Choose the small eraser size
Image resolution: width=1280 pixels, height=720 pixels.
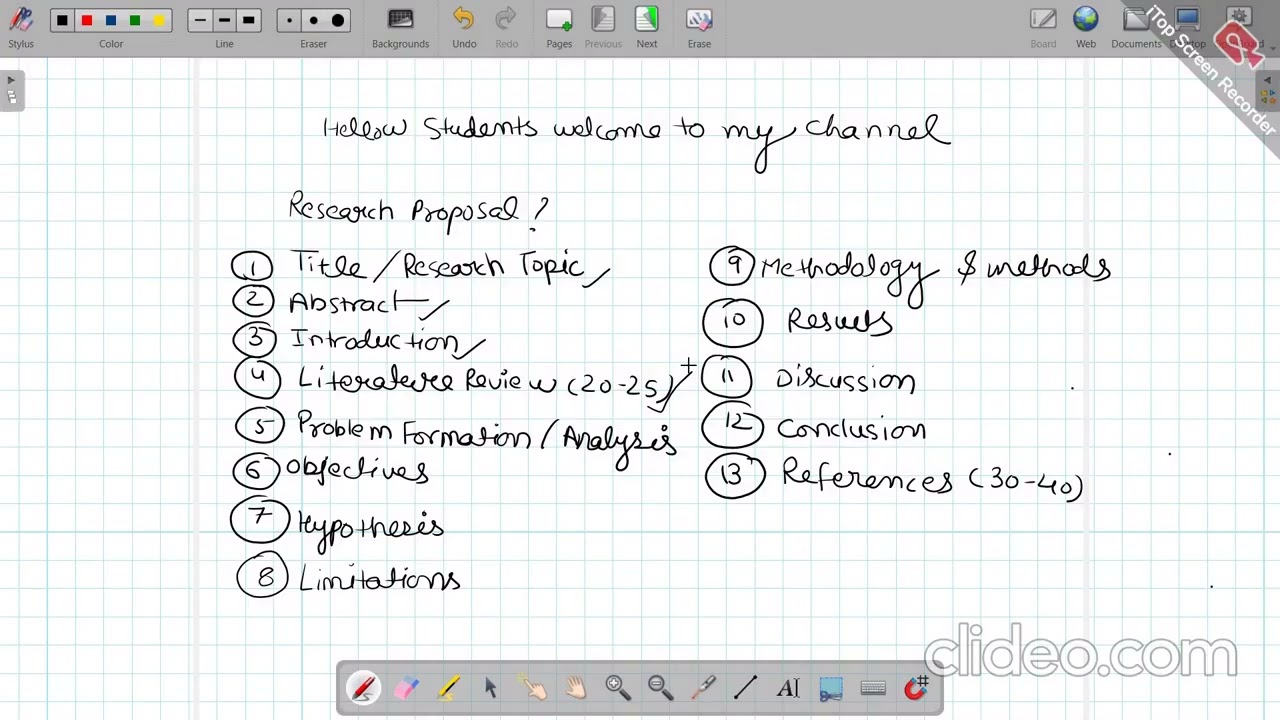point(289,20)
